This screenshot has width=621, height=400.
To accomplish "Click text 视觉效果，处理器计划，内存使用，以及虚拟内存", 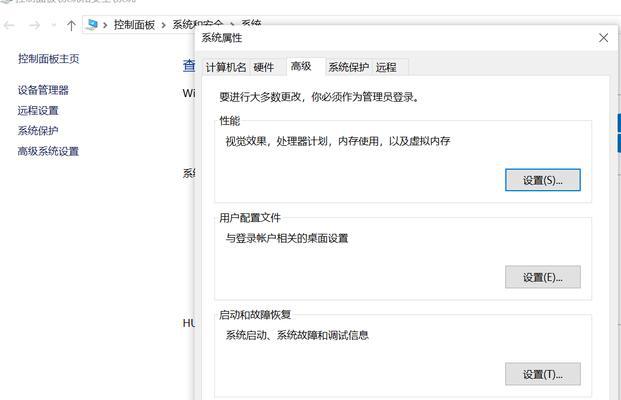I will coord(338,141).
